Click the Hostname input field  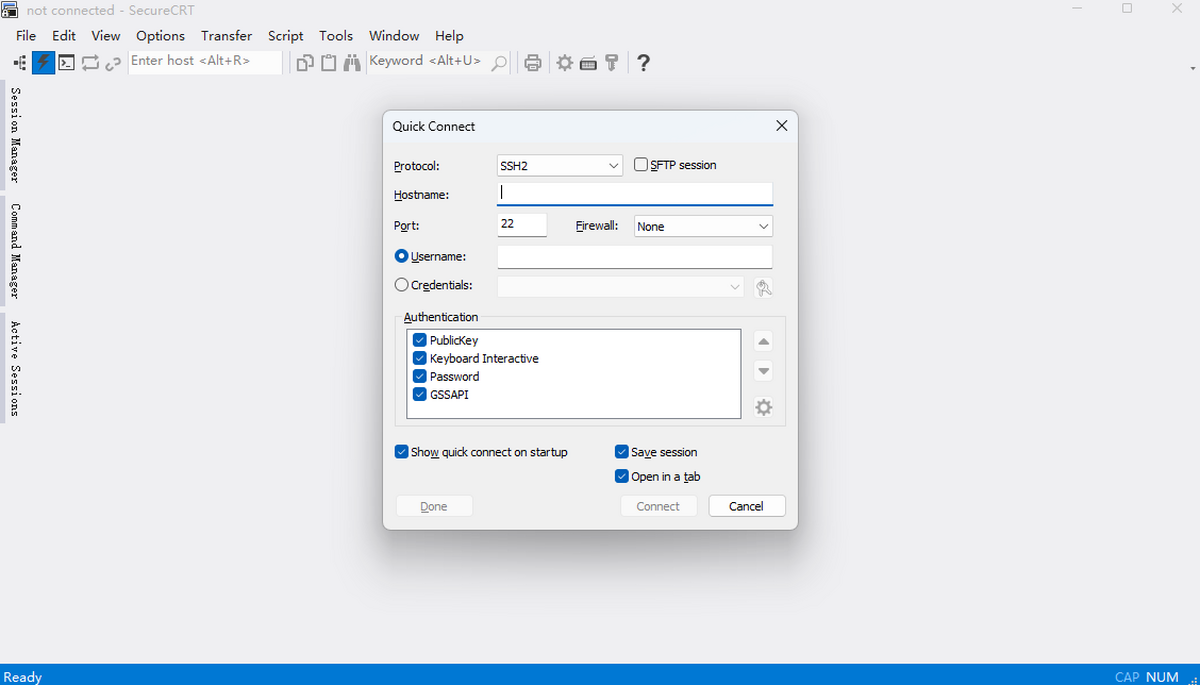tap(635, 193)
